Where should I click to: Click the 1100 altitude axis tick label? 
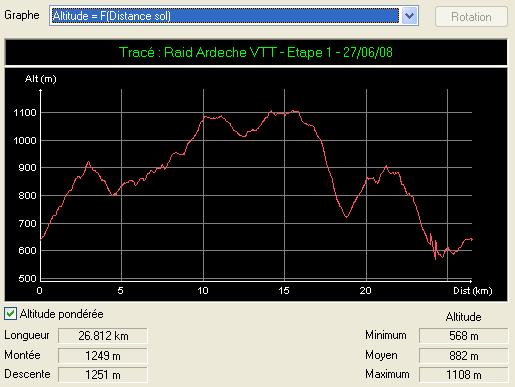coord(25,113)
